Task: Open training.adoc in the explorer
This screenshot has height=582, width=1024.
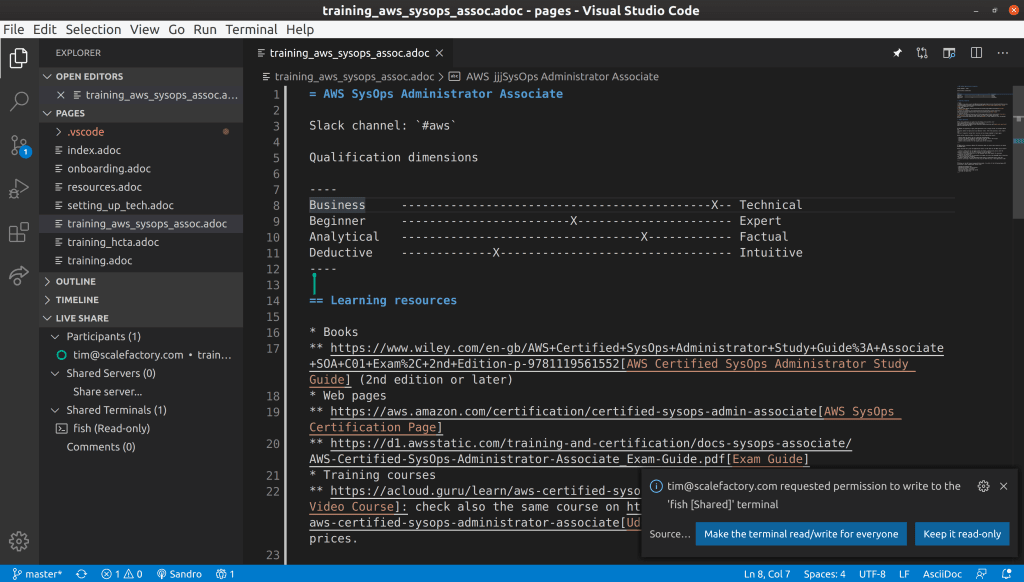Action: (141, 260)
